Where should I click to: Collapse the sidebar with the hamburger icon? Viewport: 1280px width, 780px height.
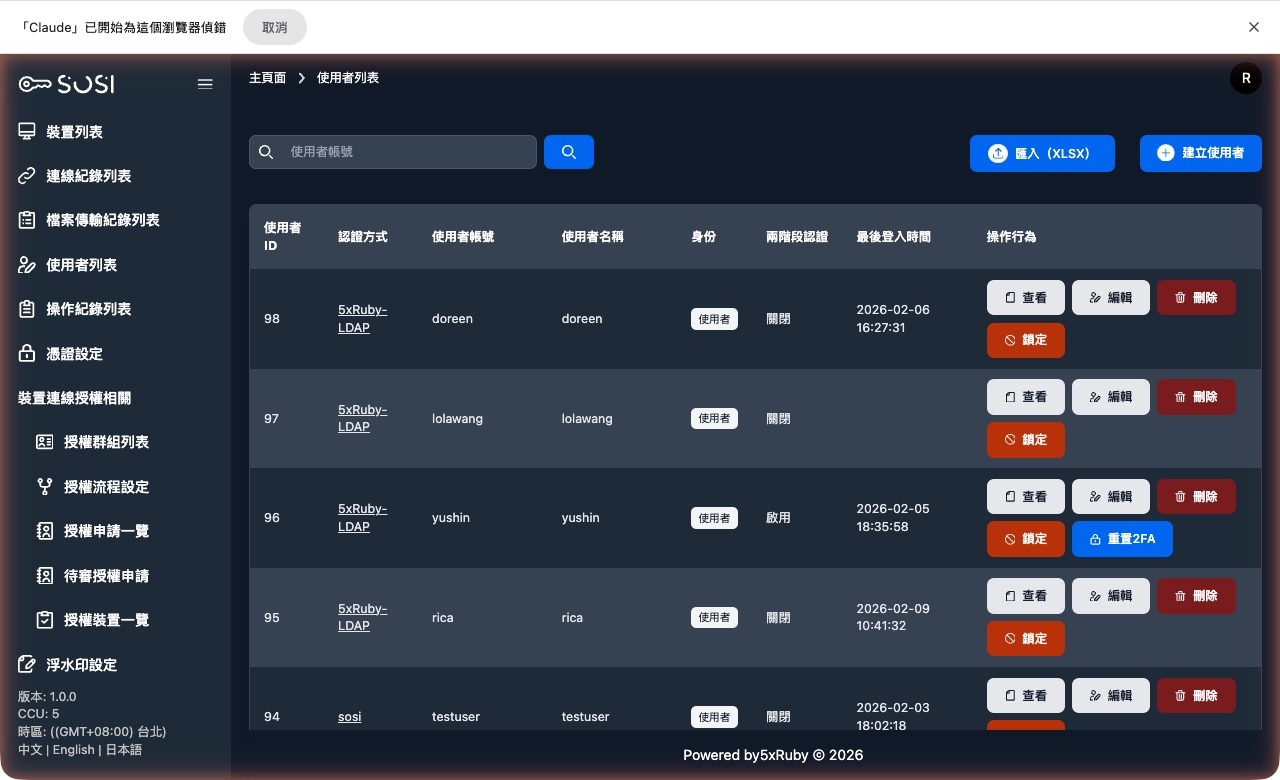click(x=205, y=84)
